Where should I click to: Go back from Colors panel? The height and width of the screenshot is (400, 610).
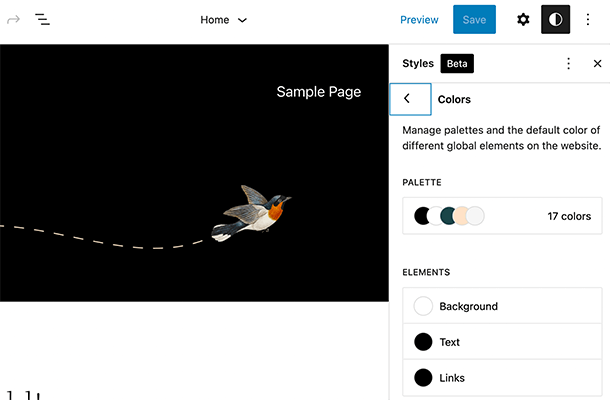pos(409,99)
